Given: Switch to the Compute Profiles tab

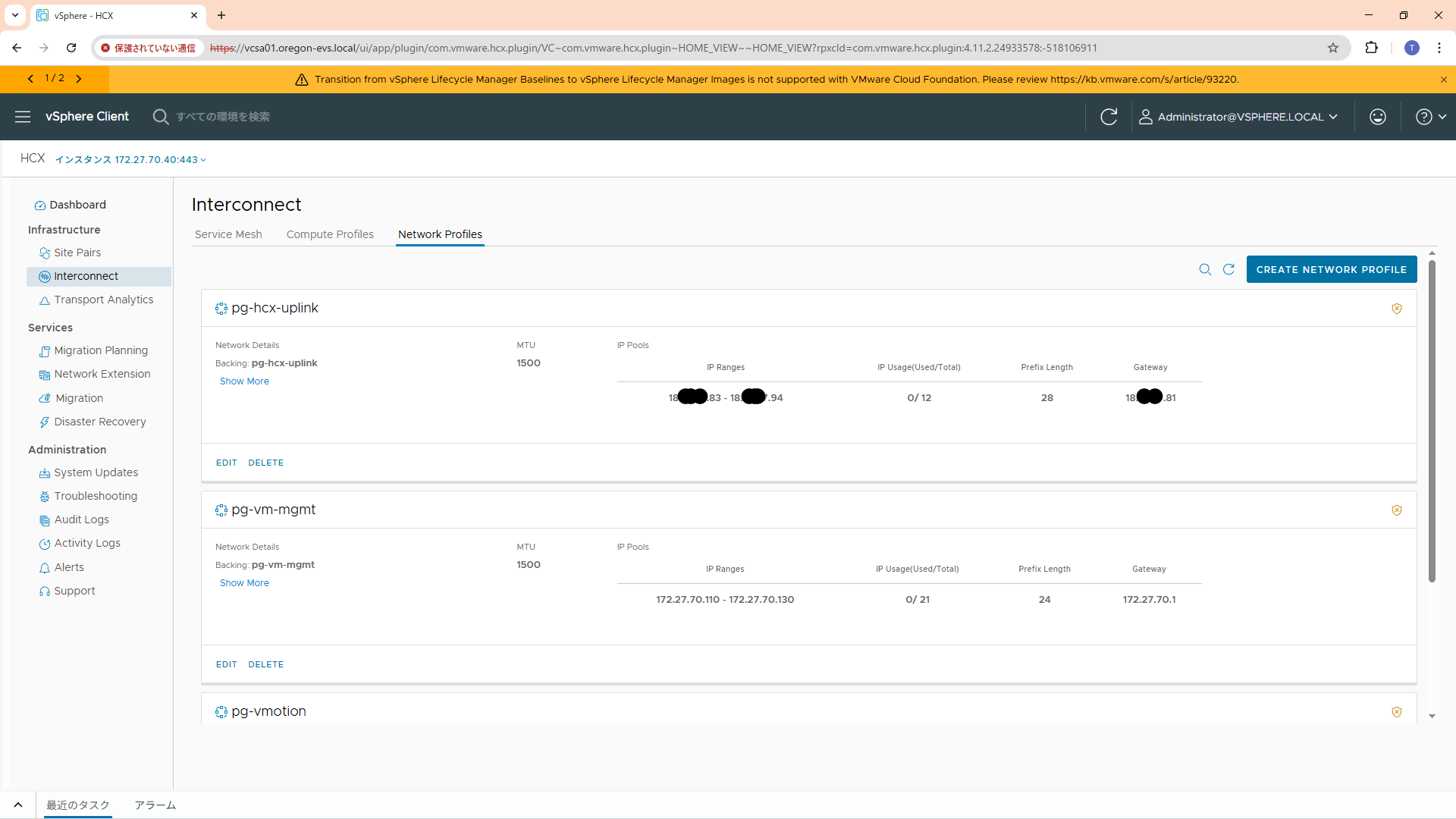Looking at the screenshot, I should pos(330,234).
